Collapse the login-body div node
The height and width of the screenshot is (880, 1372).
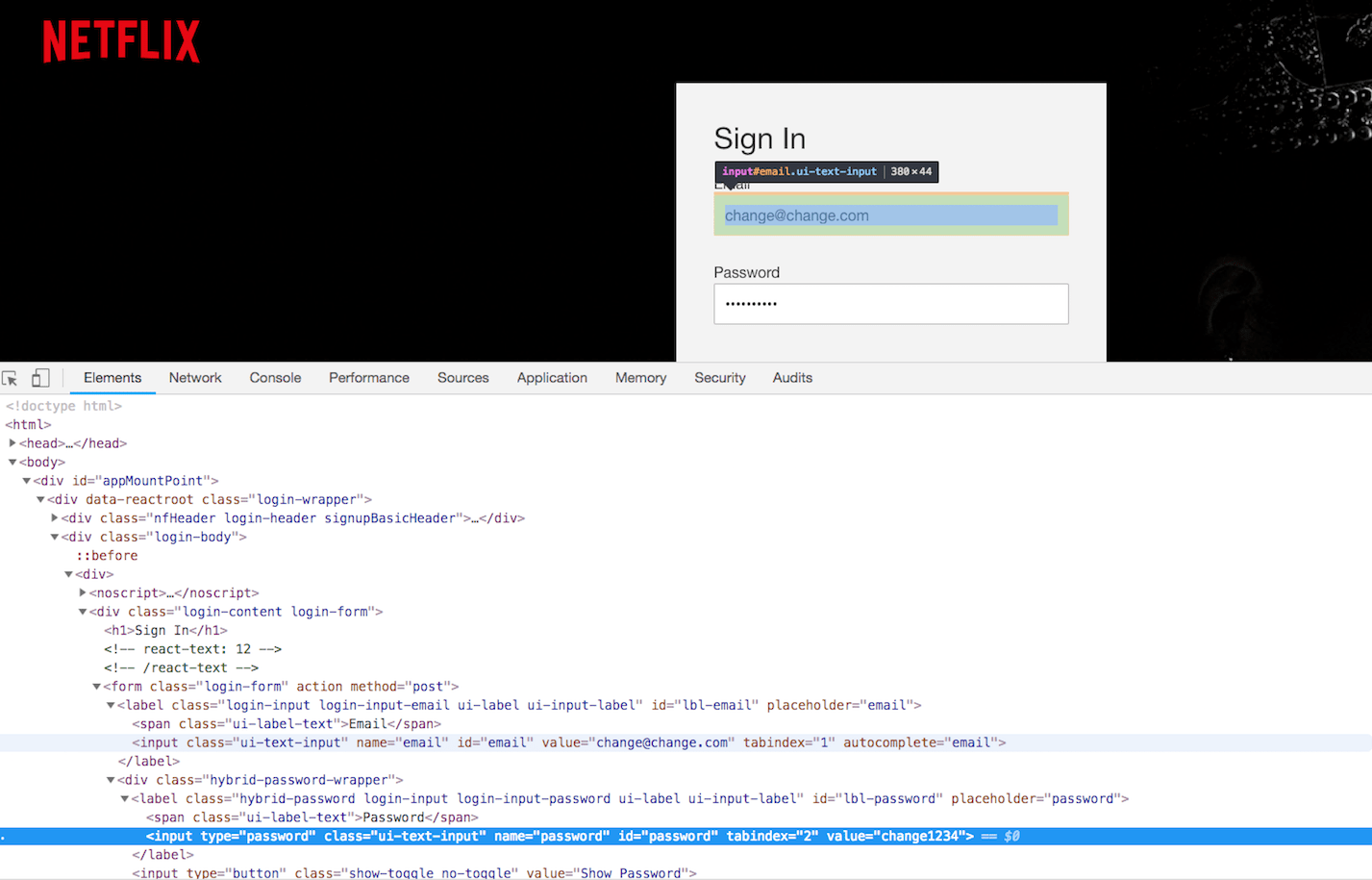tap(55, 537)
